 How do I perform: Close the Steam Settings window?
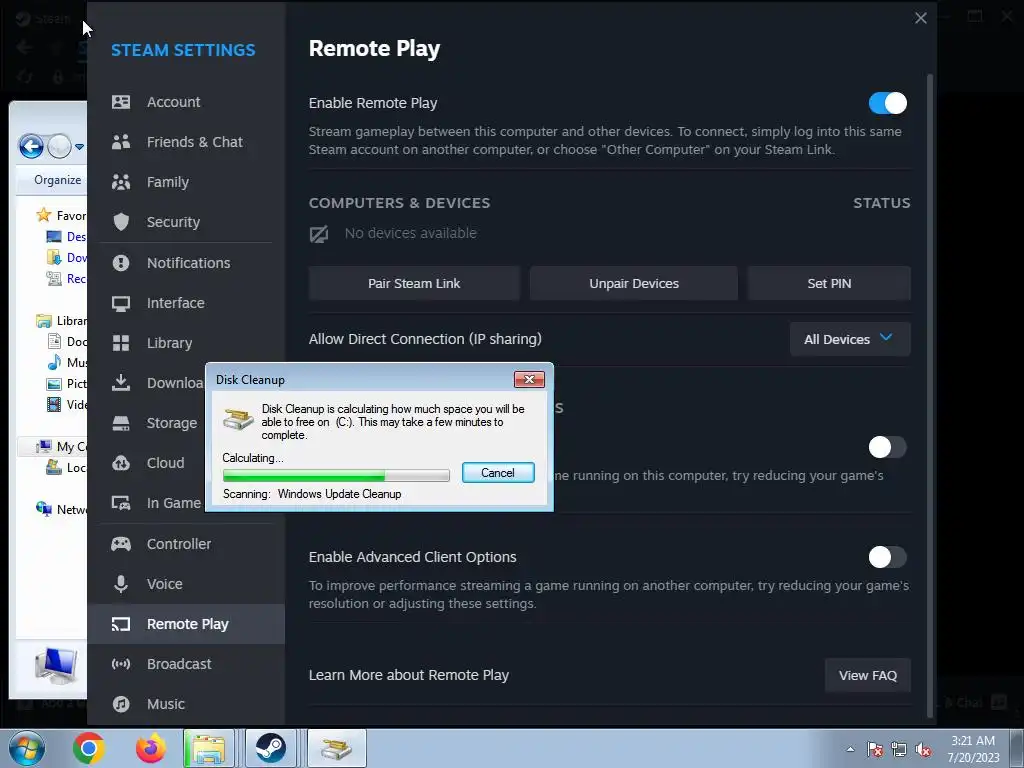tap(921, 18)
